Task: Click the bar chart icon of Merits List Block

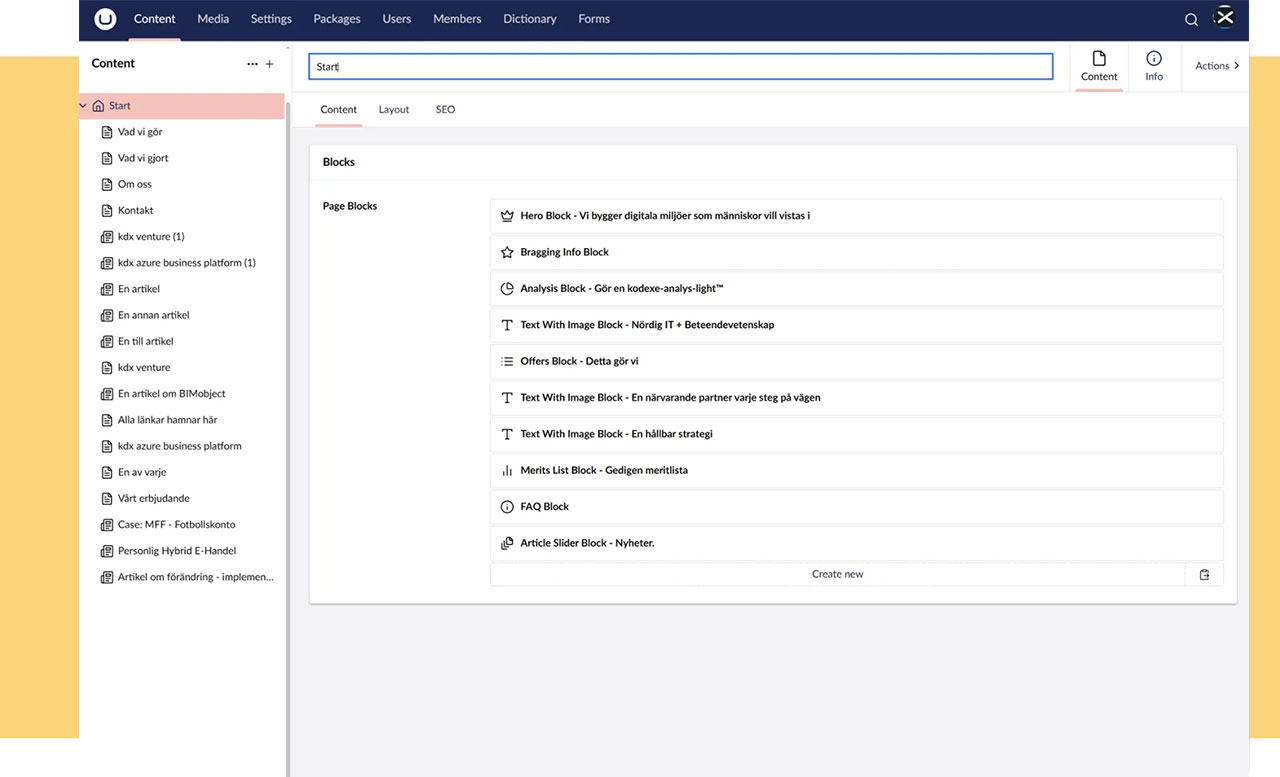Action: tap(507, 470)
